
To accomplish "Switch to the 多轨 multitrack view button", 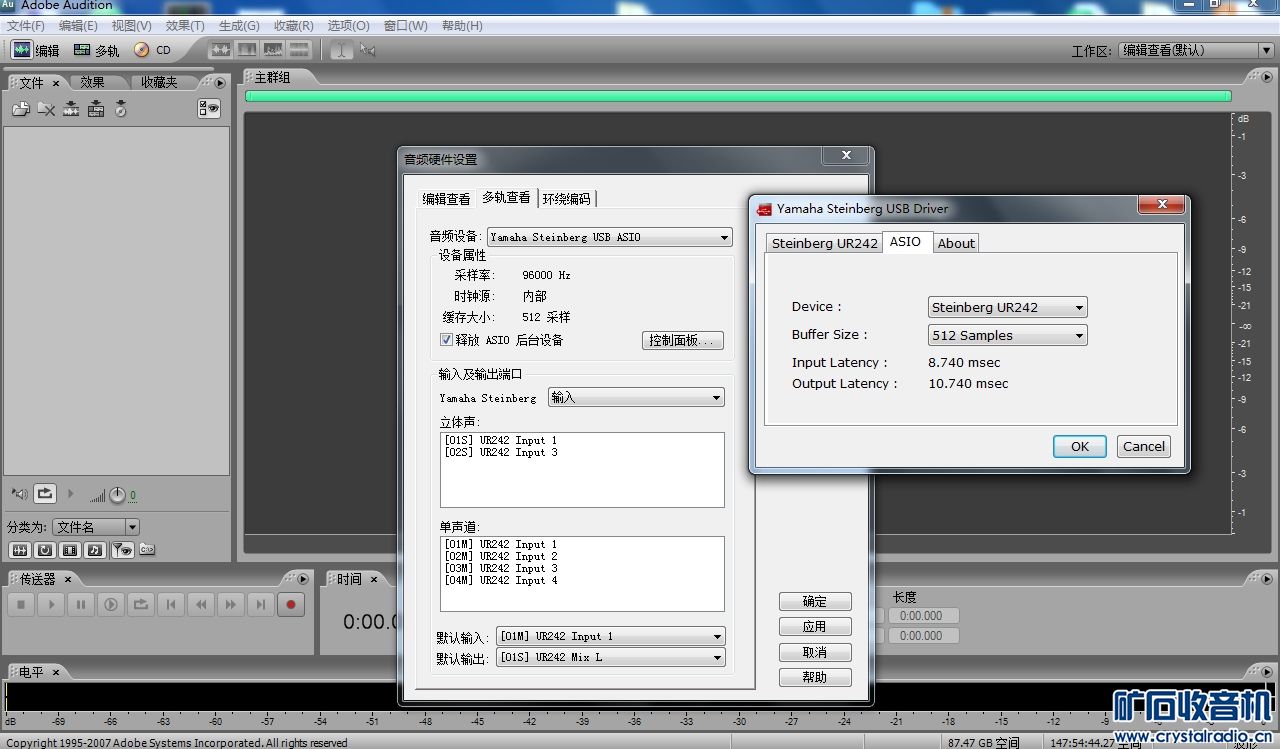I will [96, 50].
